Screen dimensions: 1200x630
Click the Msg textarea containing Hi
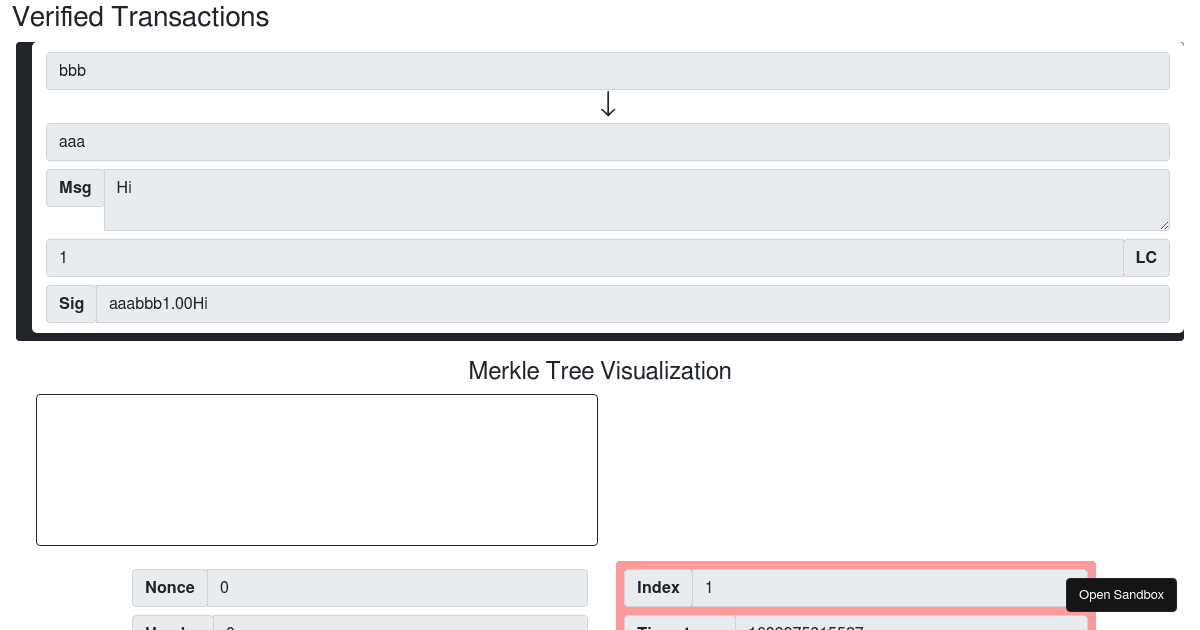(637, 200)
